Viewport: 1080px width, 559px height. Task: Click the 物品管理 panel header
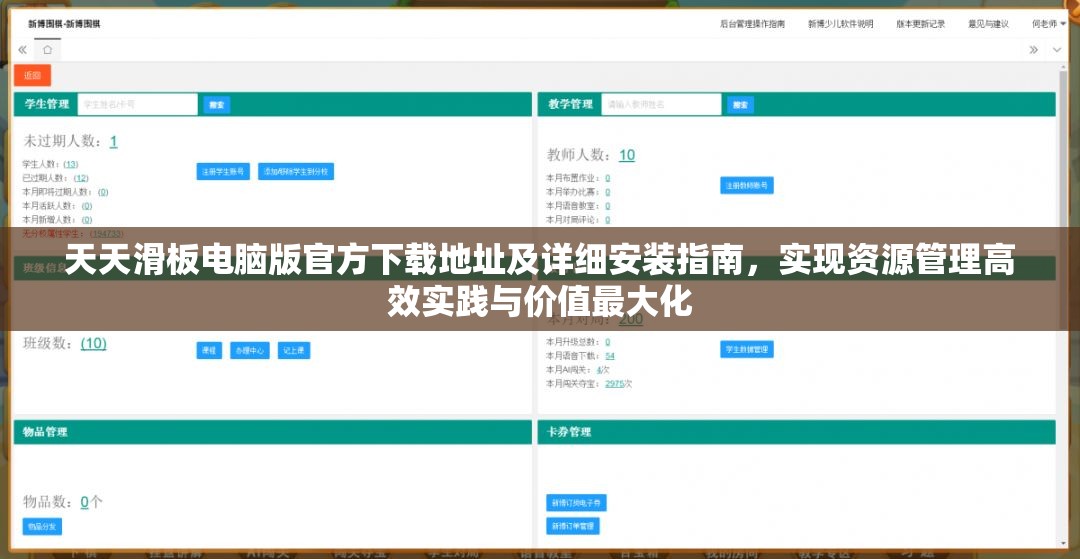pyautogui.click(x=273, y=432)
